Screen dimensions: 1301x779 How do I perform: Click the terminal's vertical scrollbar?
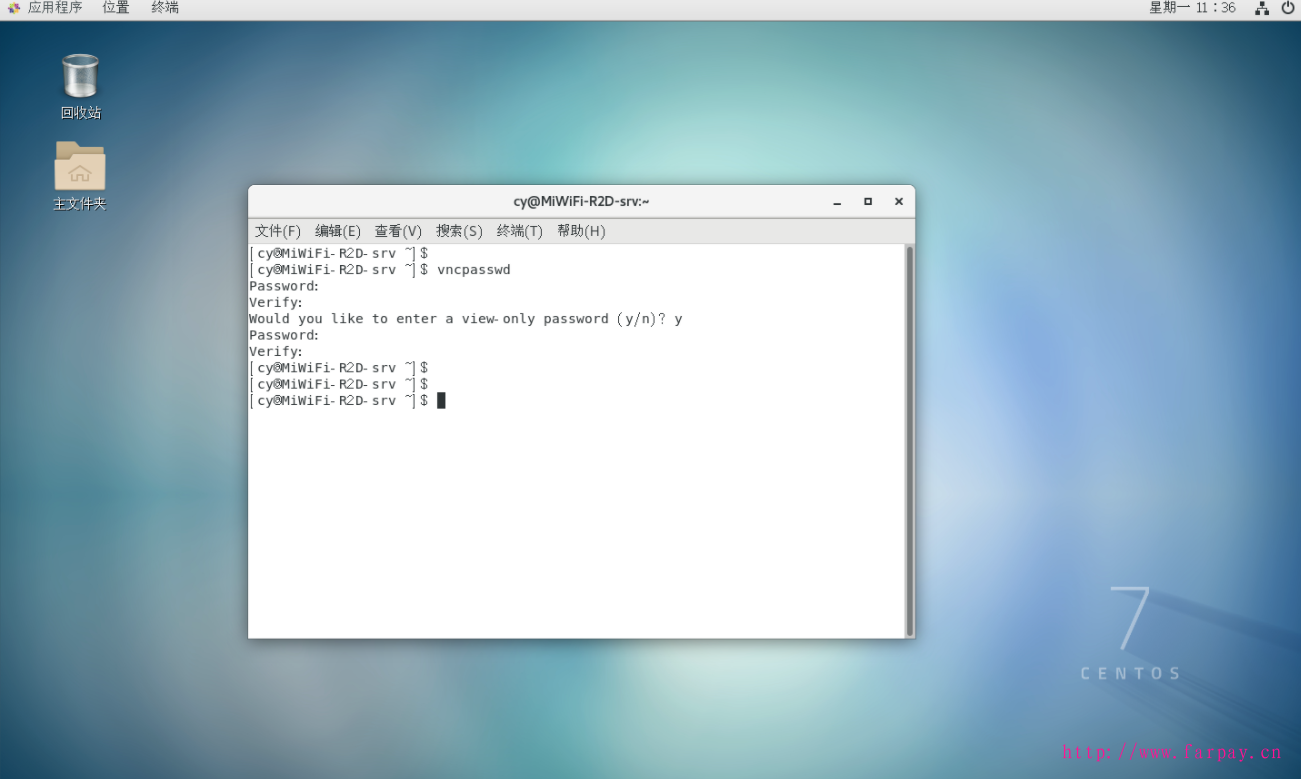coord(909,440)
